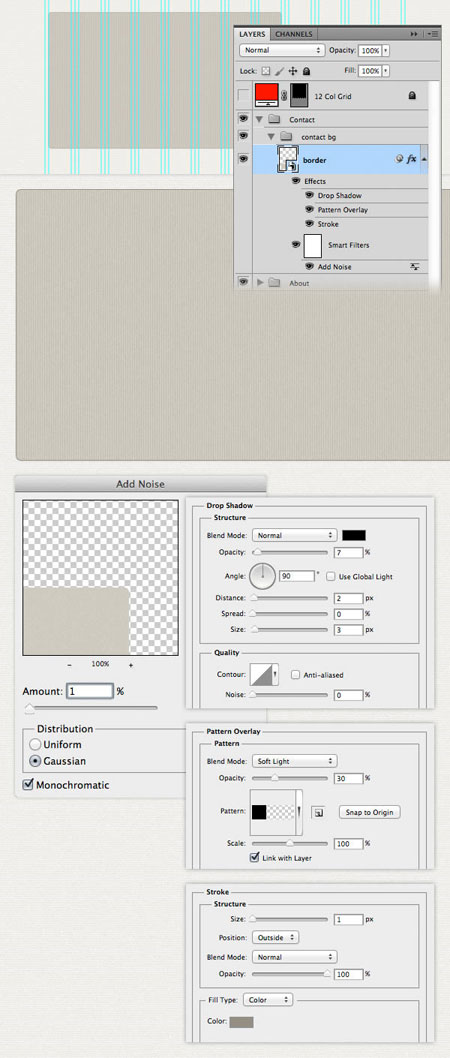450x1058 pixels.
Task: Switch to the Channels tab
Action: [294, 34]
